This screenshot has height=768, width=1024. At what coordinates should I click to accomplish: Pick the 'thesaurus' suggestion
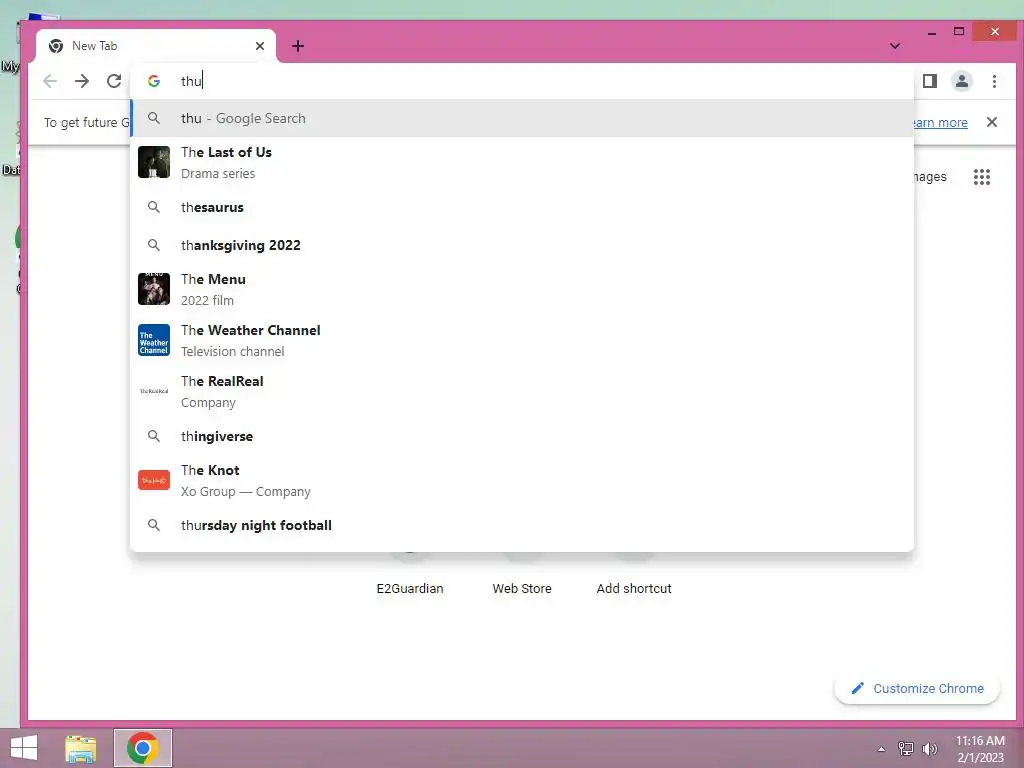pos(522,207)
